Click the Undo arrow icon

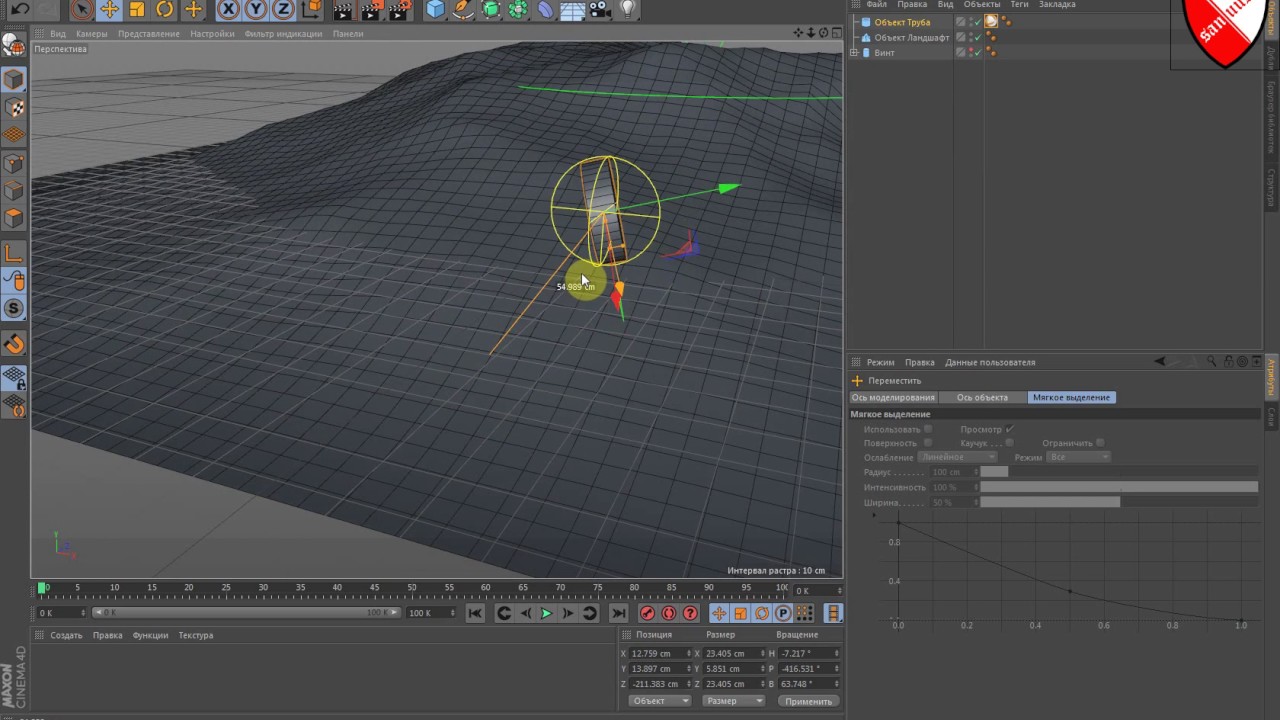tap(19, 10)
